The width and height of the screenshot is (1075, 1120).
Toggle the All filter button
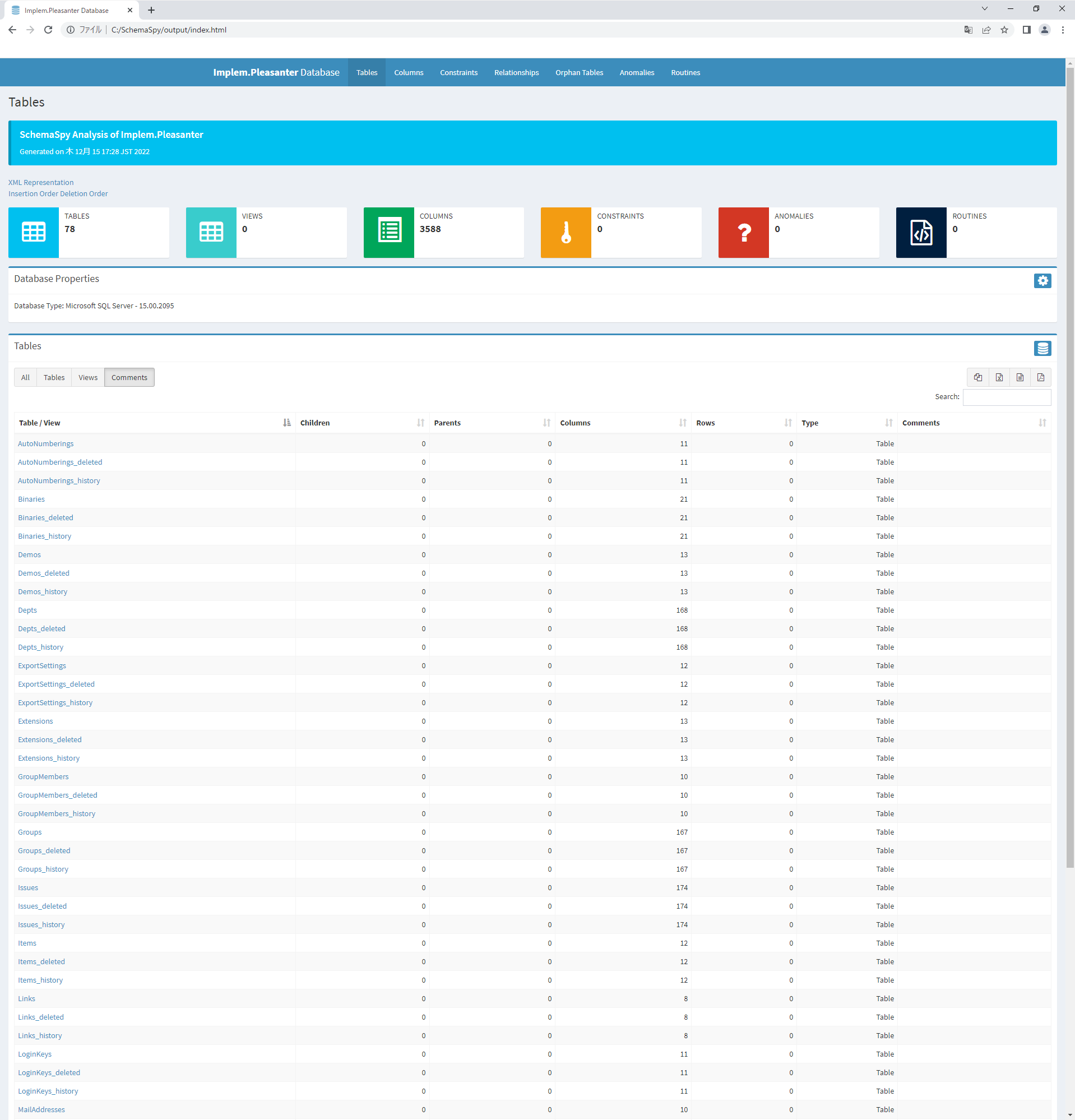[x=25, y=377]
